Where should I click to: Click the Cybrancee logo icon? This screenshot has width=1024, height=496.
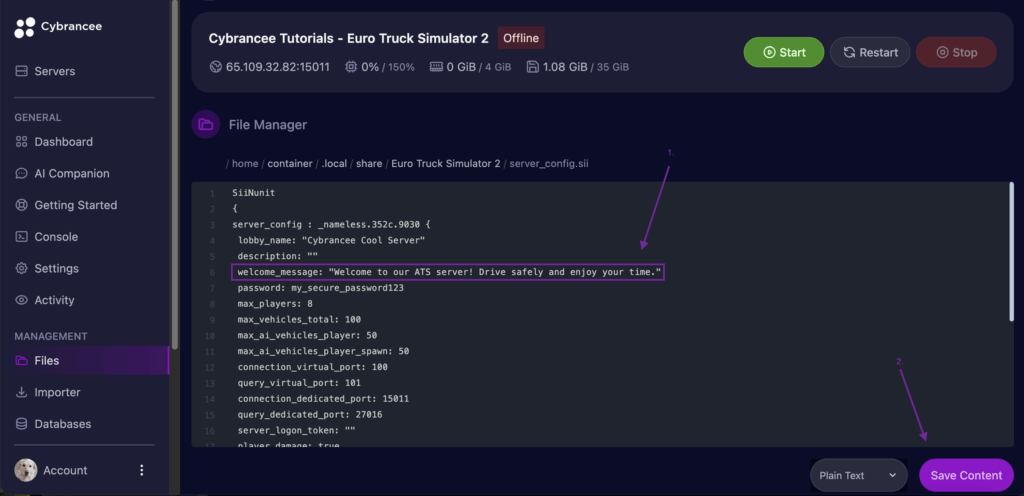25,27
